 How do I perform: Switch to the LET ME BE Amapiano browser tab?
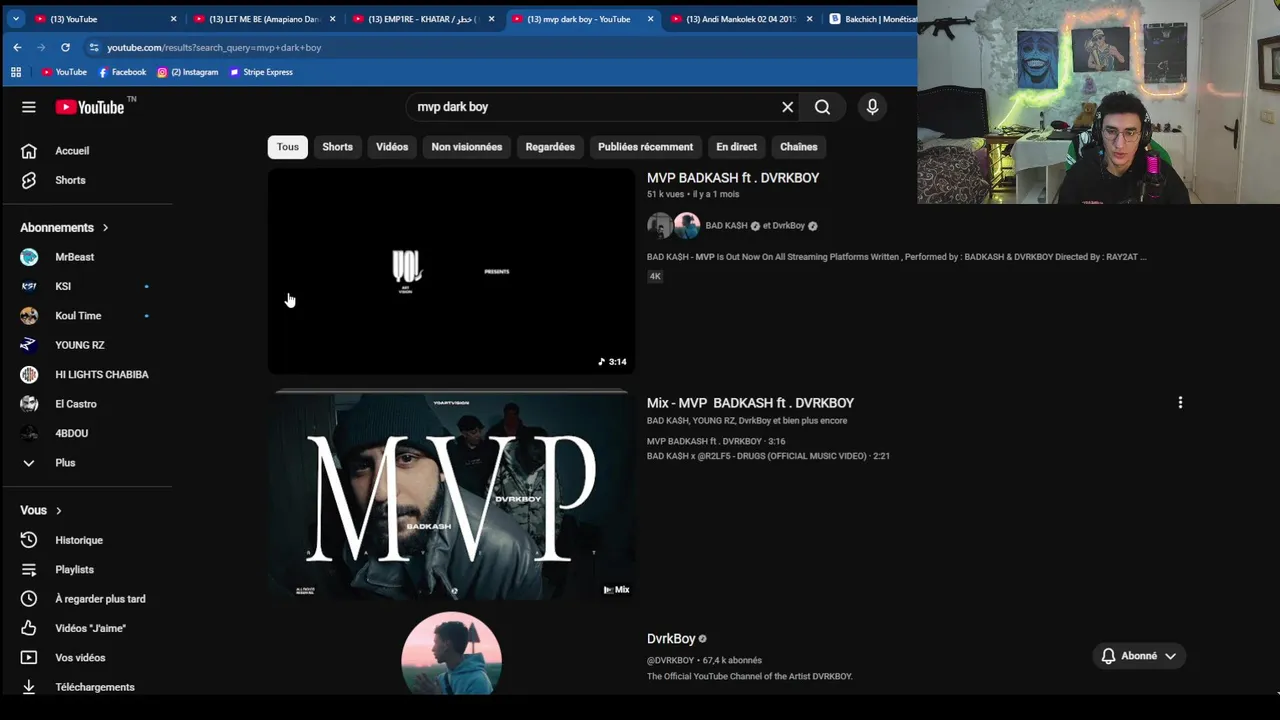click(x=265, y=19)
